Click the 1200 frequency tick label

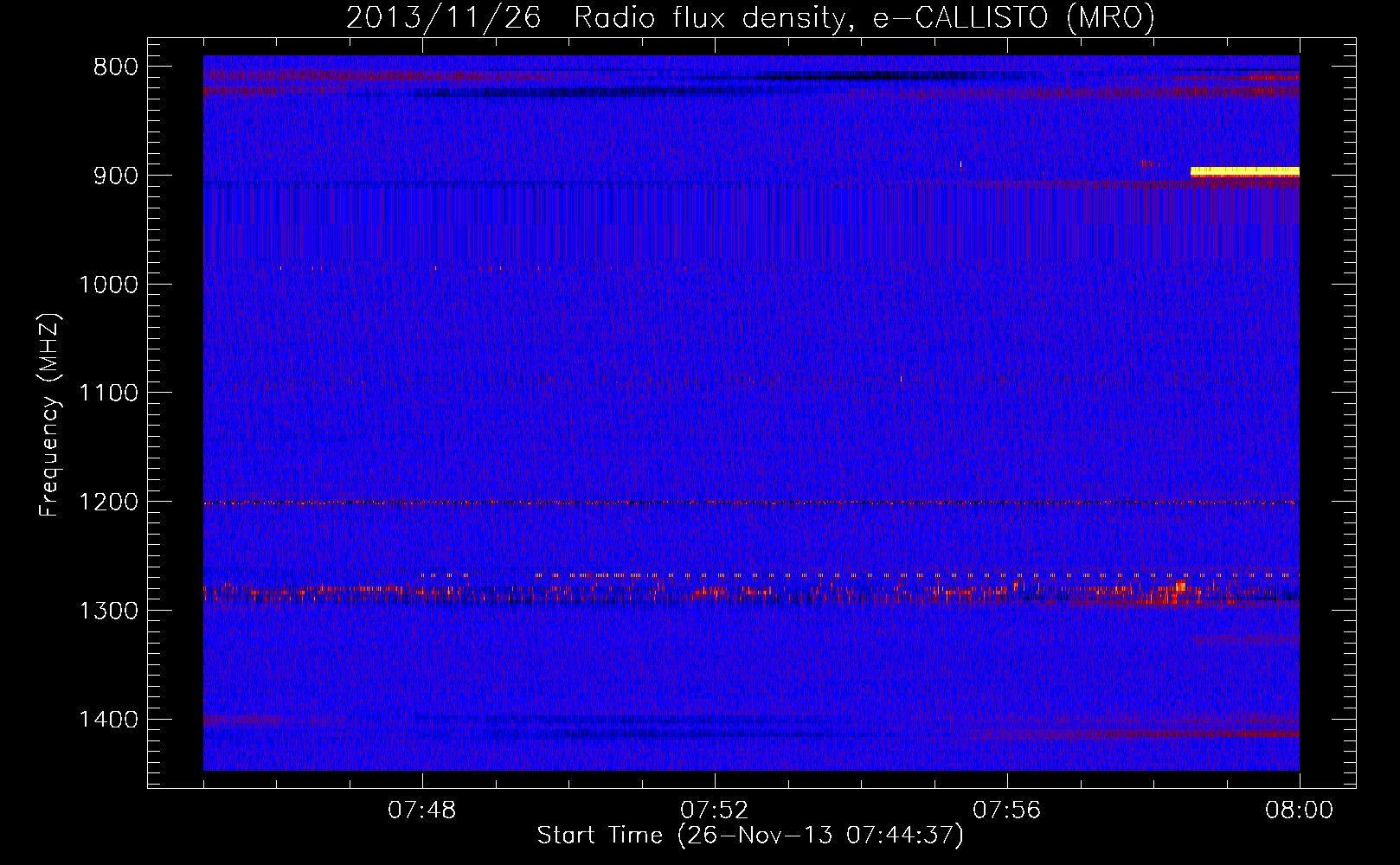coord(108,503)
